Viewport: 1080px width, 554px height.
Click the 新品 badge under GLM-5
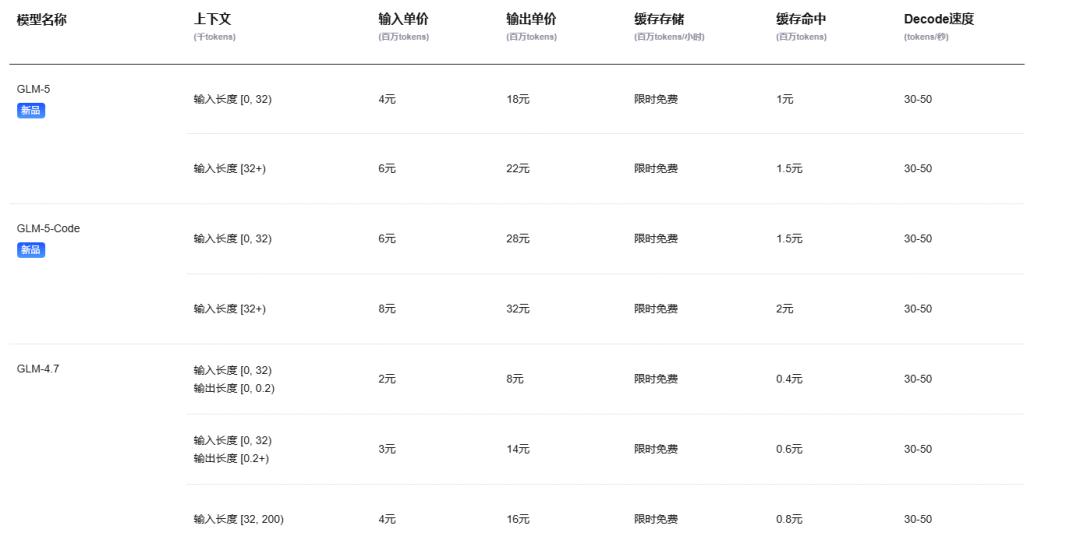coord(31,111)
